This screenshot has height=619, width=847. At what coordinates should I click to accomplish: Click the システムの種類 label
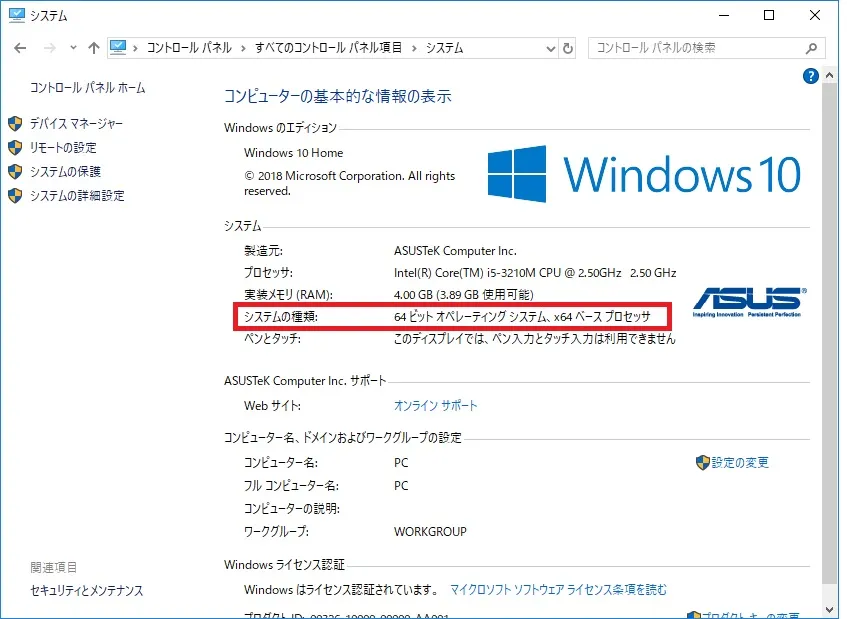(x=281, y=317)
